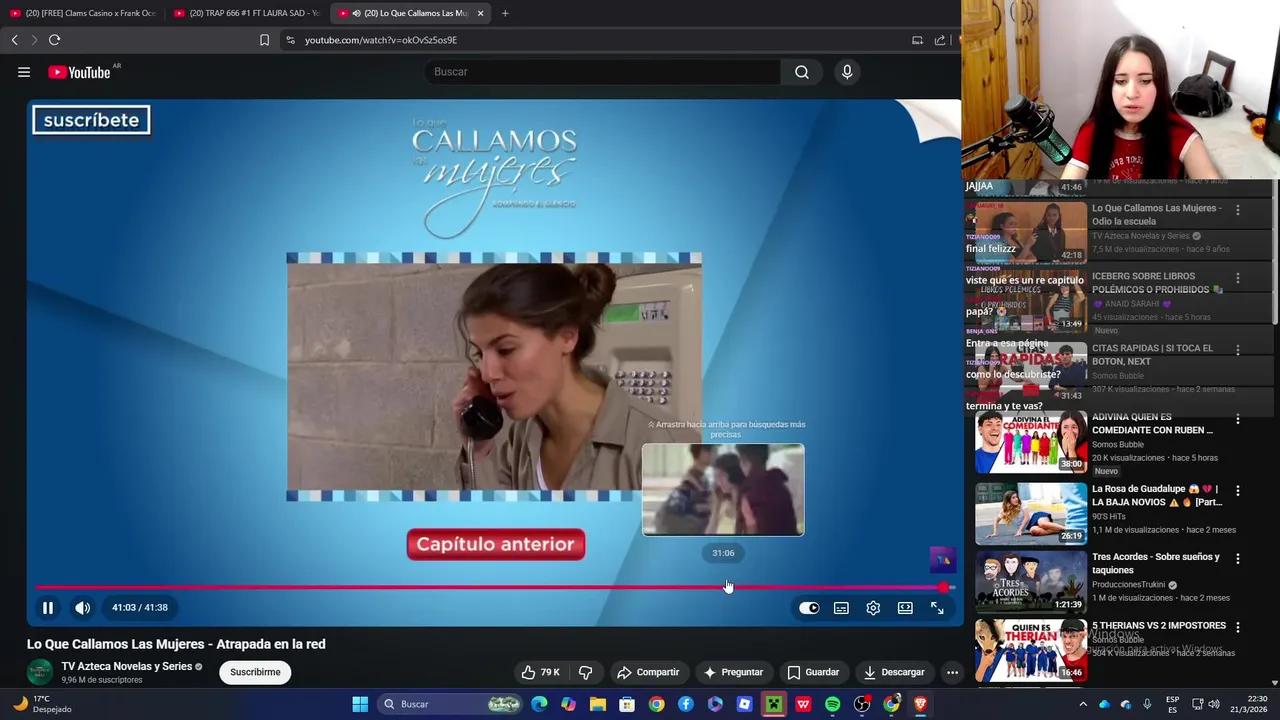This screenshot has height=720, width=1280.
Task: Open the YouTube hamburger guide menu
Action: point(24,72)
